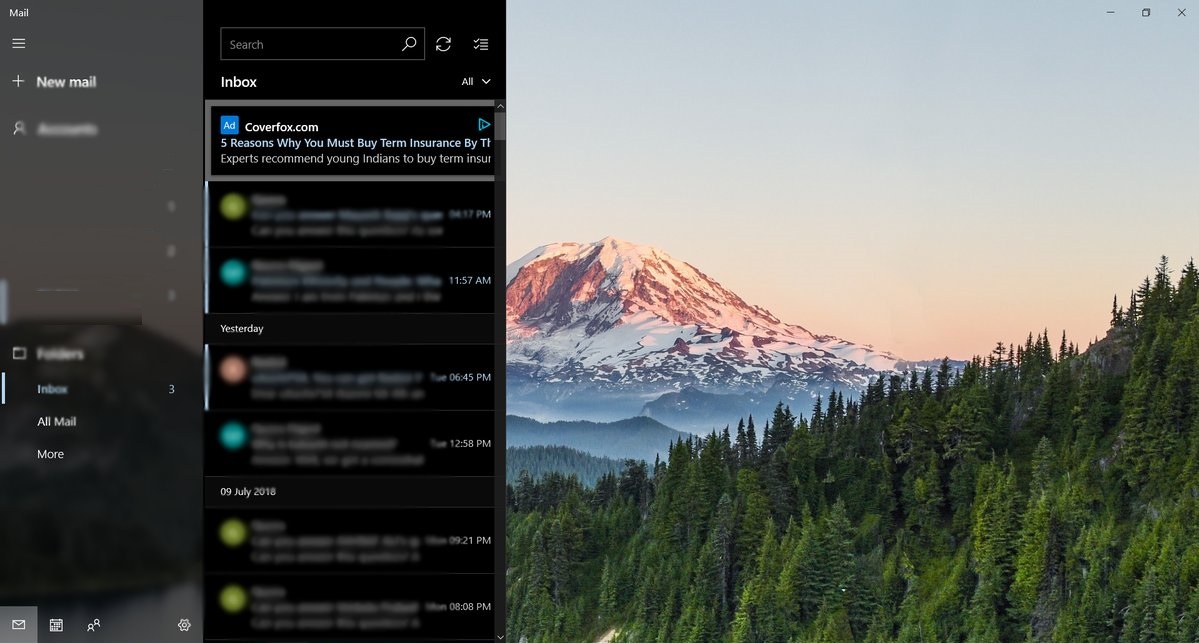
Task: Click the sync mailbox refresh icon
Action: (444, 44)
